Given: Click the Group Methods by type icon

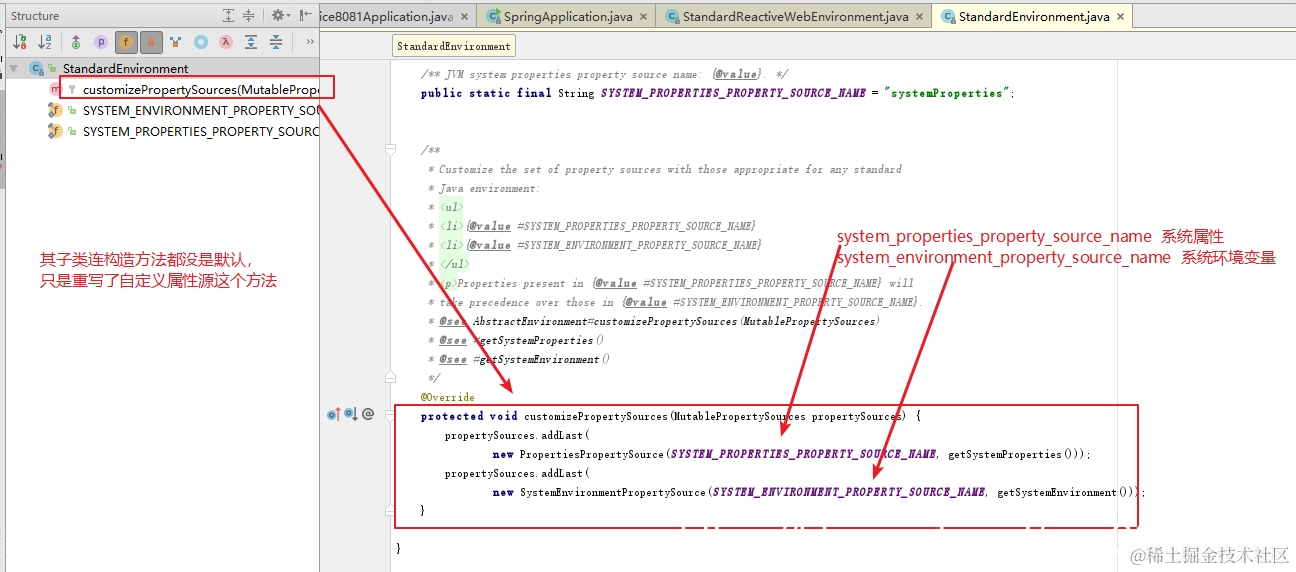Looking at the screenshot, I should coord(176,42).
